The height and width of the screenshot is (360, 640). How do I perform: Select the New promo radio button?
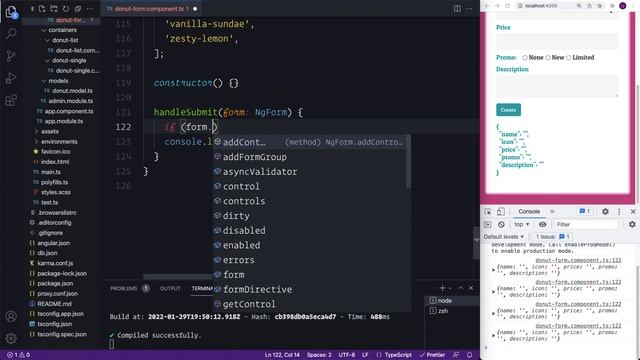click(548, 58)
